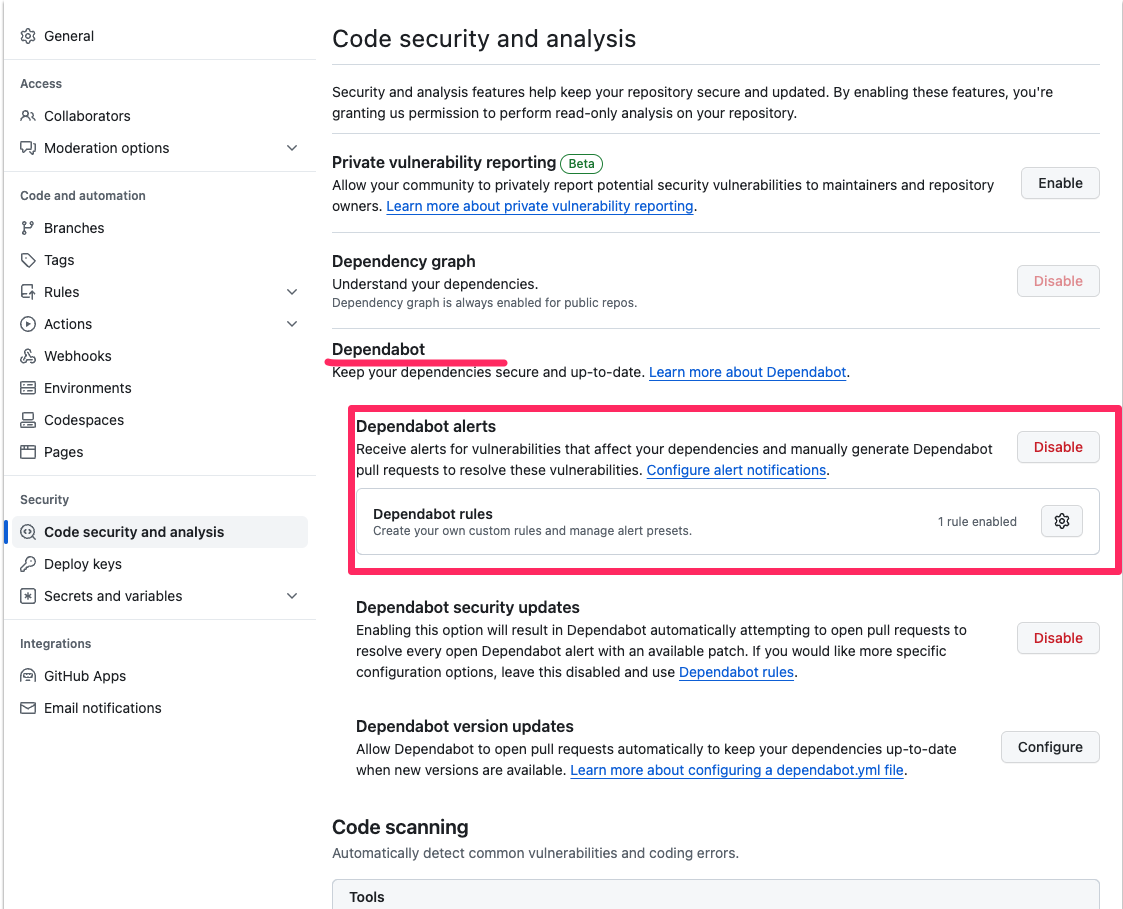Viewport: 1123px width, 909px height.
Task: Disable Dependabot alerts
Action: point(1058,447)
